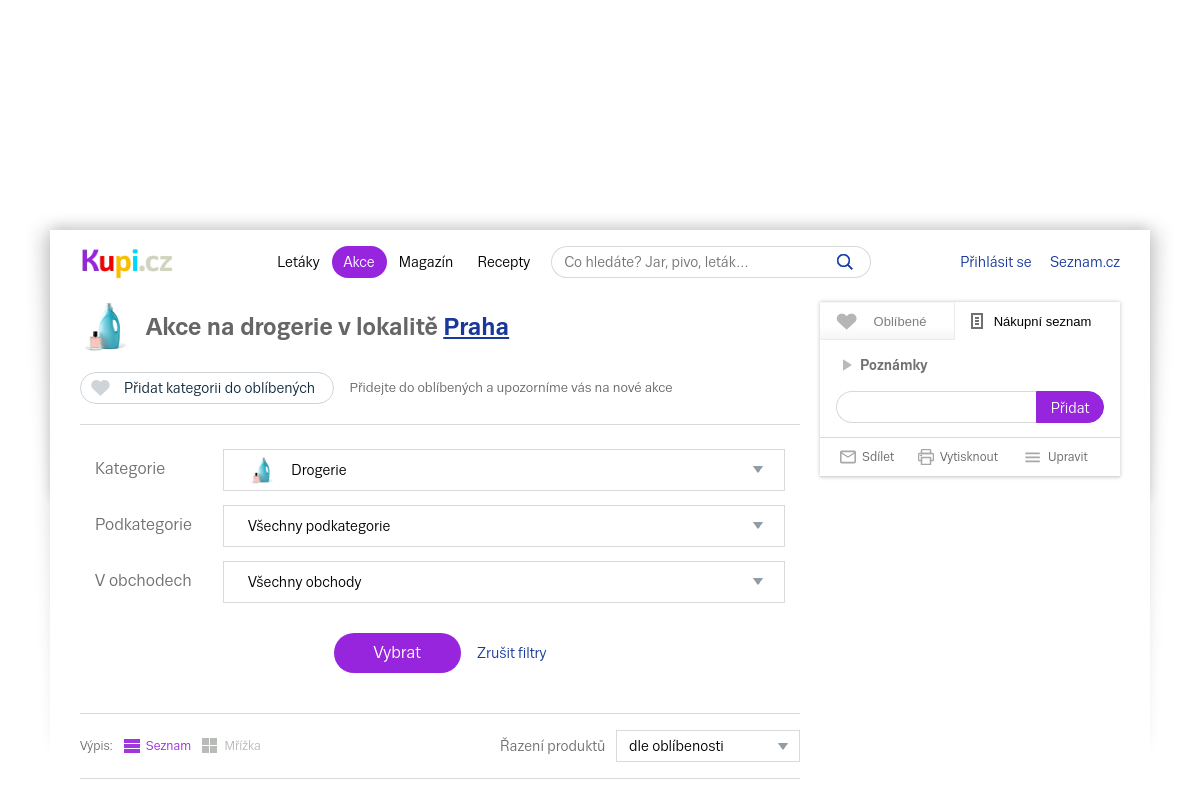Switch listing view to Seznam
1200x800 pixels.
157,746
